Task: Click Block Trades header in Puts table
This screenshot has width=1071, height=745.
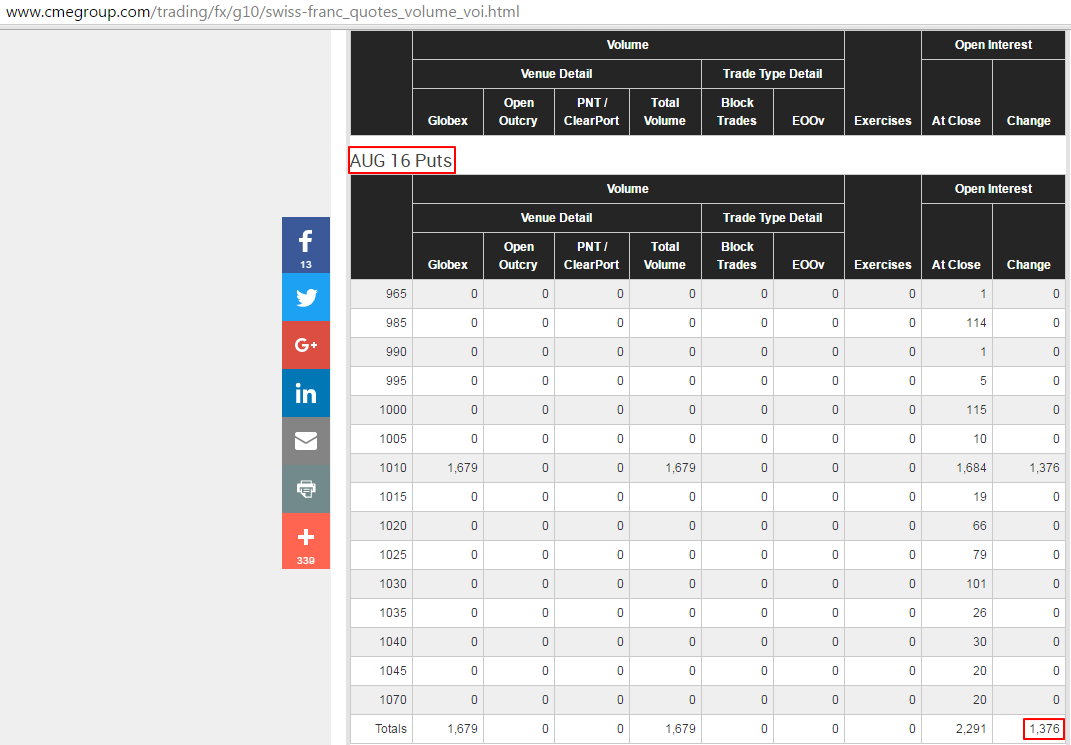Action: click(737, 255)
